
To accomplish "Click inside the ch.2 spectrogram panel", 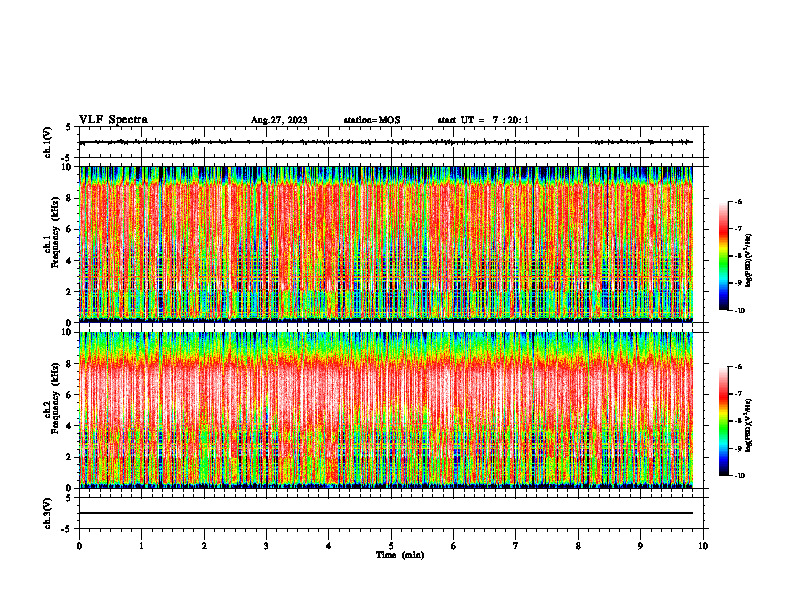I will tap(386, 410).
